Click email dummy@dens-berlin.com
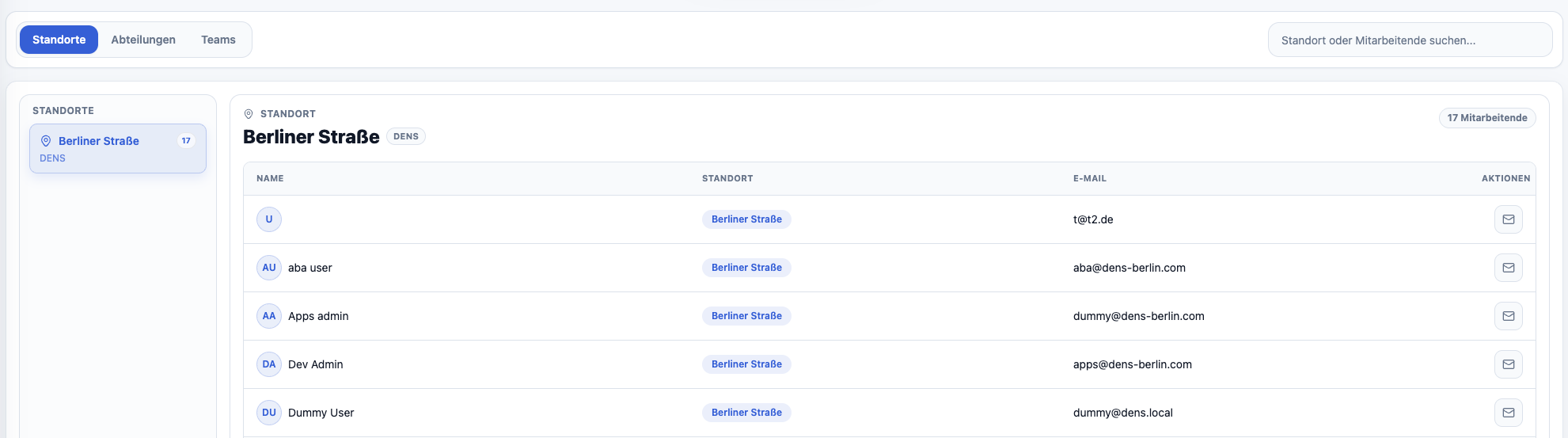The image size is (1568, 438). 1139,316
